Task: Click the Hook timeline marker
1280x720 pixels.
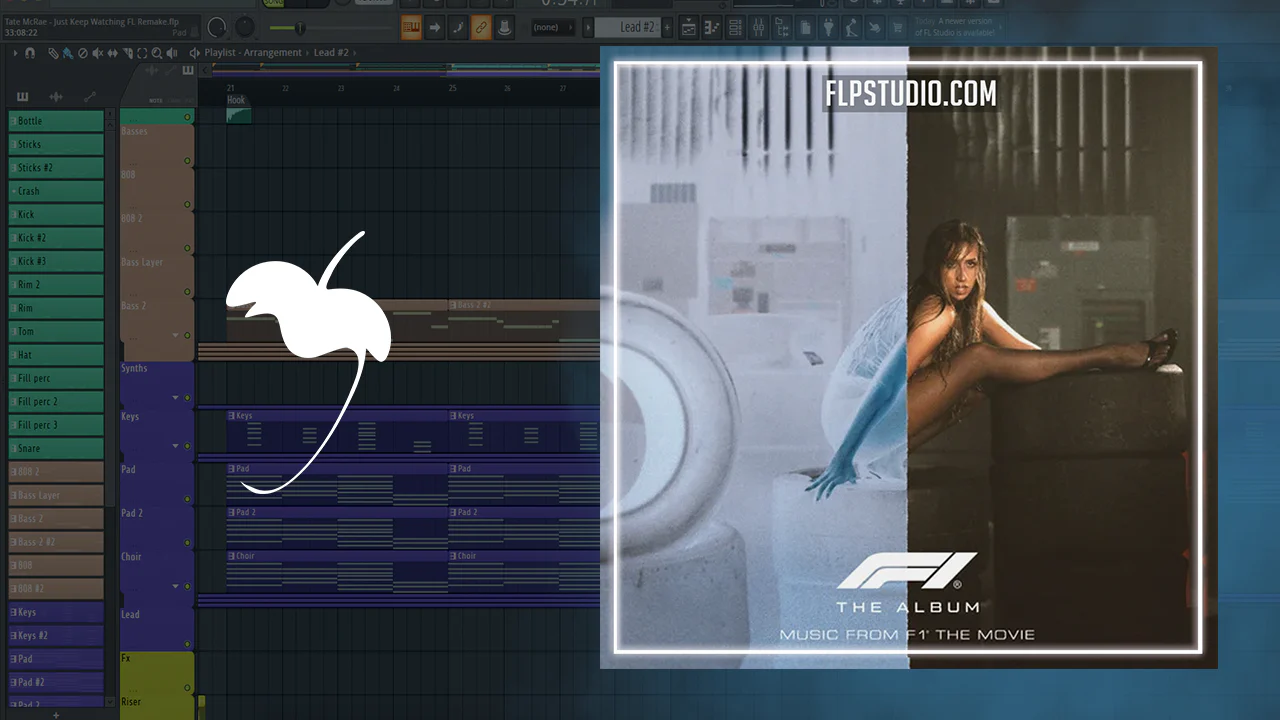Action: [x=237, y=100]
